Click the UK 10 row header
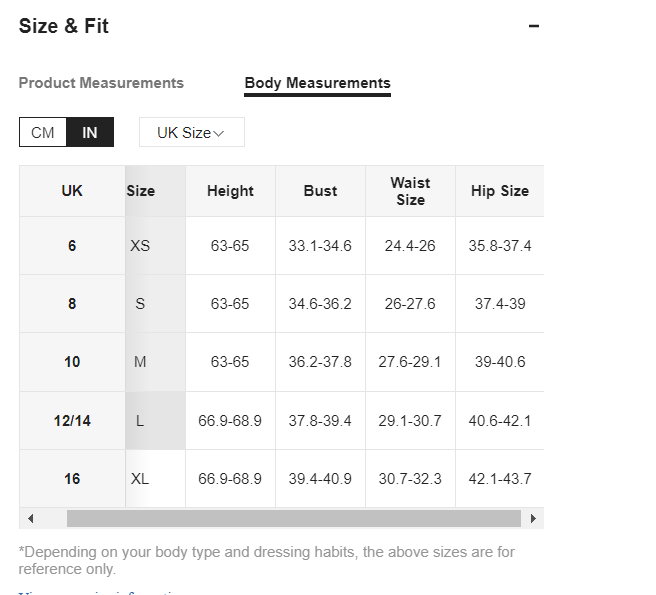The height and width of the screenshot is (595, 656). point(72,362)
